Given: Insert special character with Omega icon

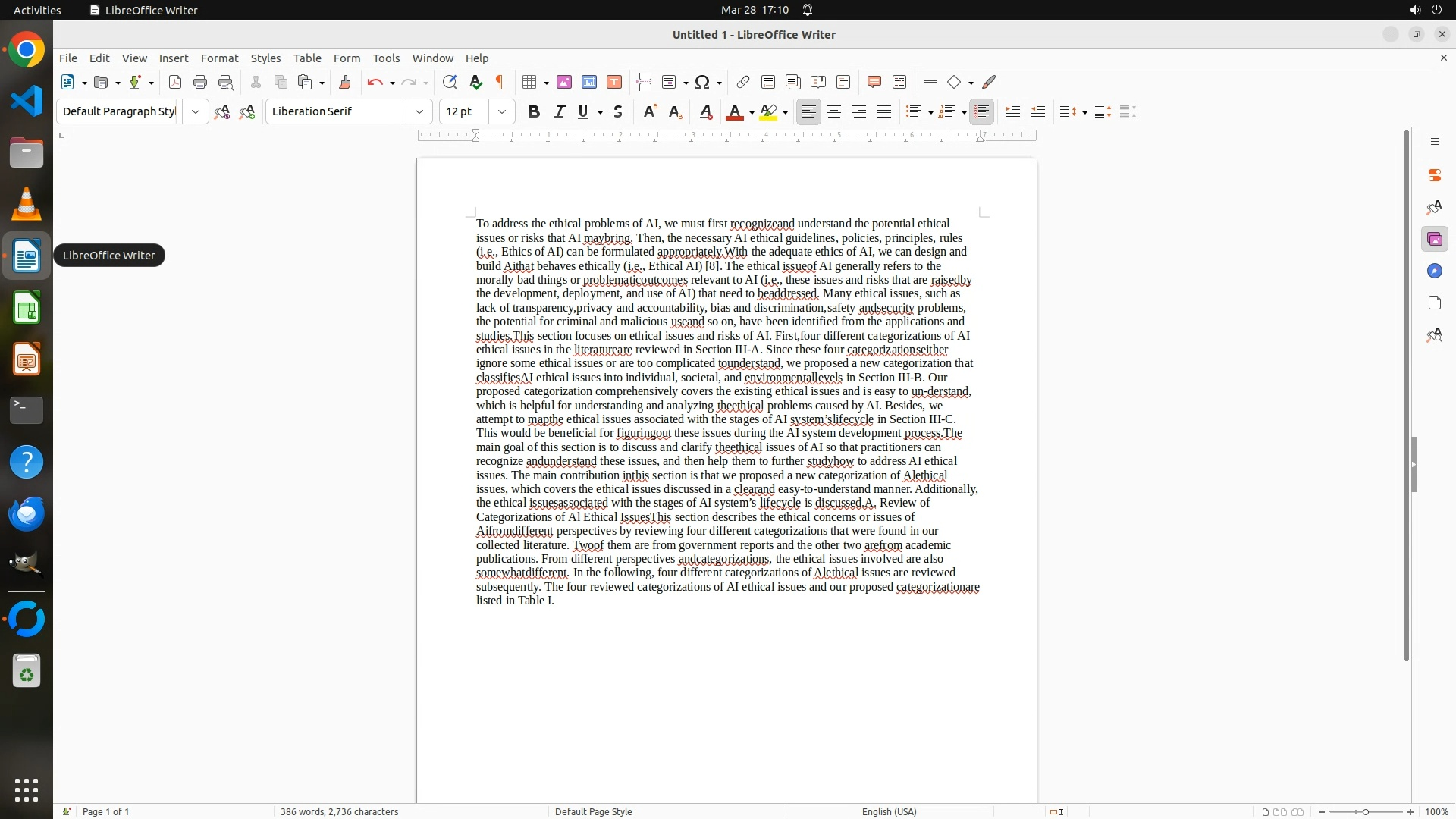Looking at the screenshot, I should click(x=702, y=82).
